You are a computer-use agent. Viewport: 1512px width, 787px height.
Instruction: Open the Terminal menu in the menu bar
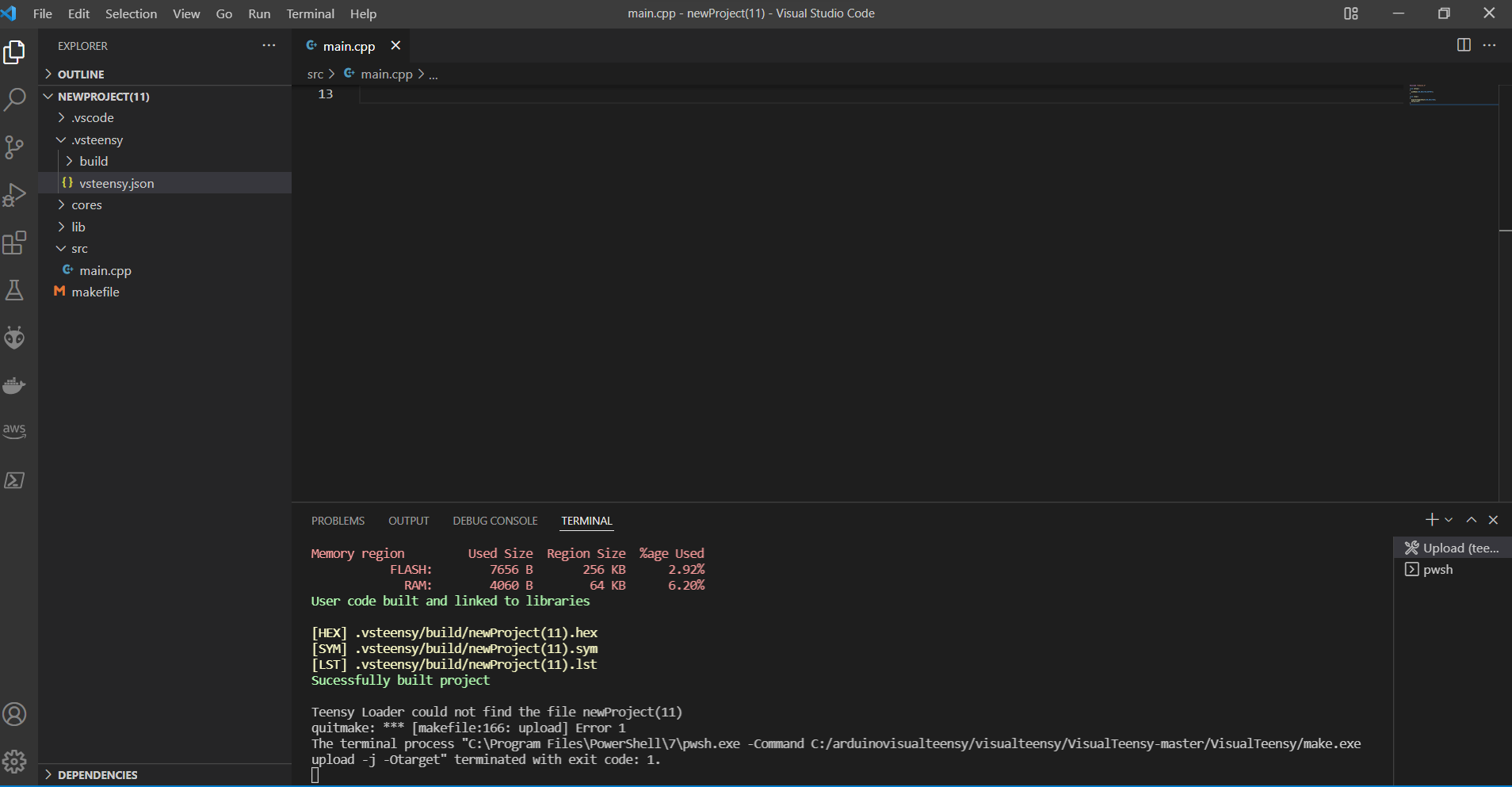tap(310, 13)
